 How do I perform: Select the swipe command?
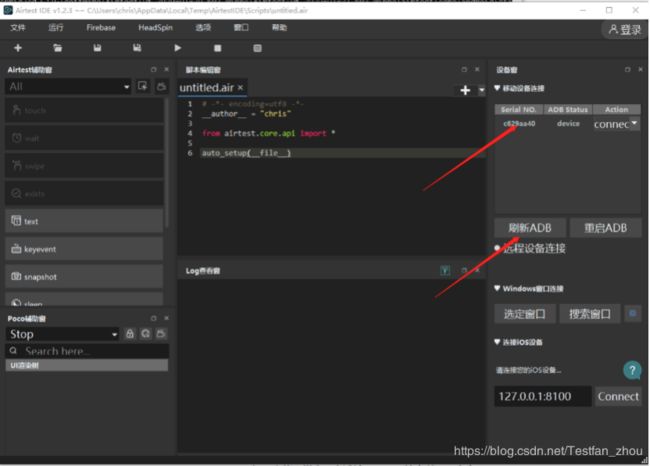84,166
